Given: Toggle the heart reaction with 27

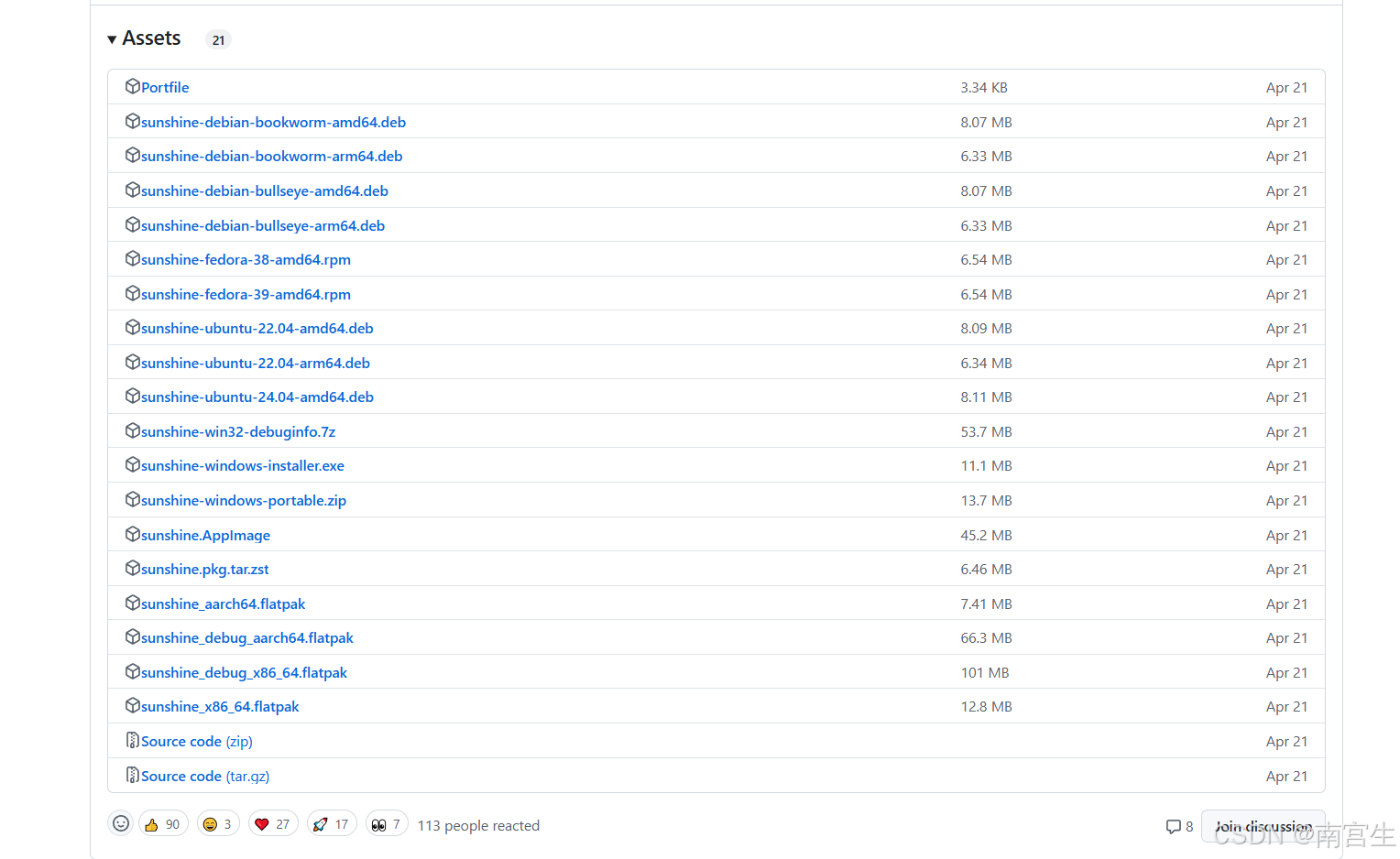Looking at the screenshot, I should tap(273, 824).
